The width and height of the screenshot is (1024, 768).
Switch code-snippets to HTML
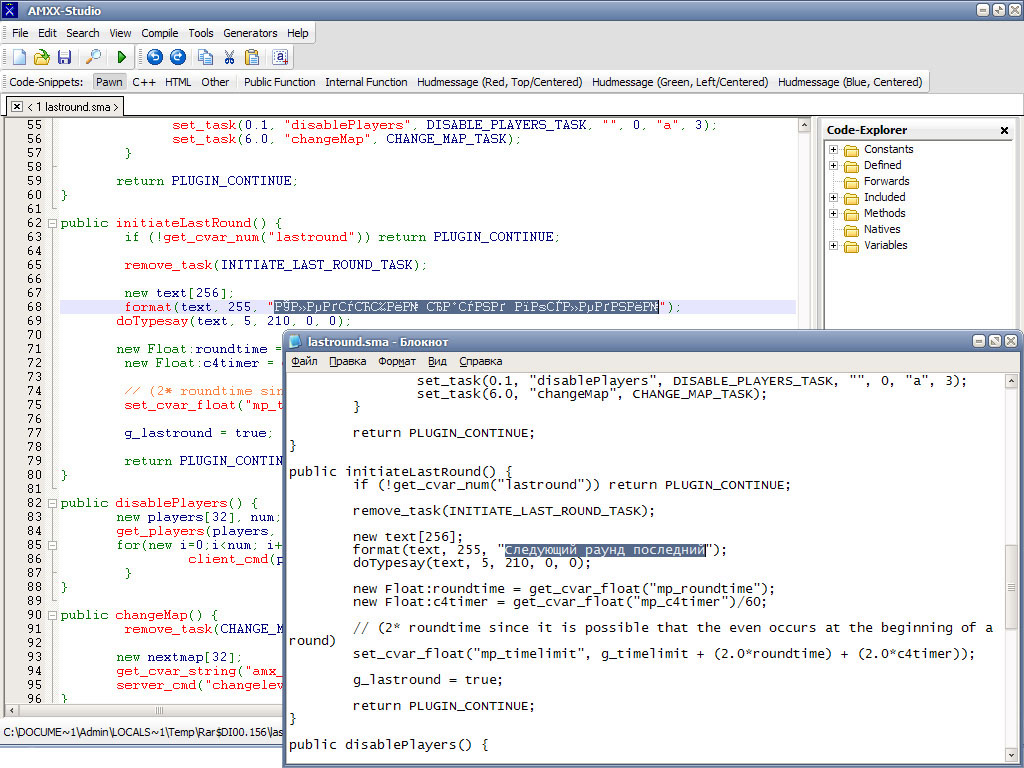tap(178, 82)
